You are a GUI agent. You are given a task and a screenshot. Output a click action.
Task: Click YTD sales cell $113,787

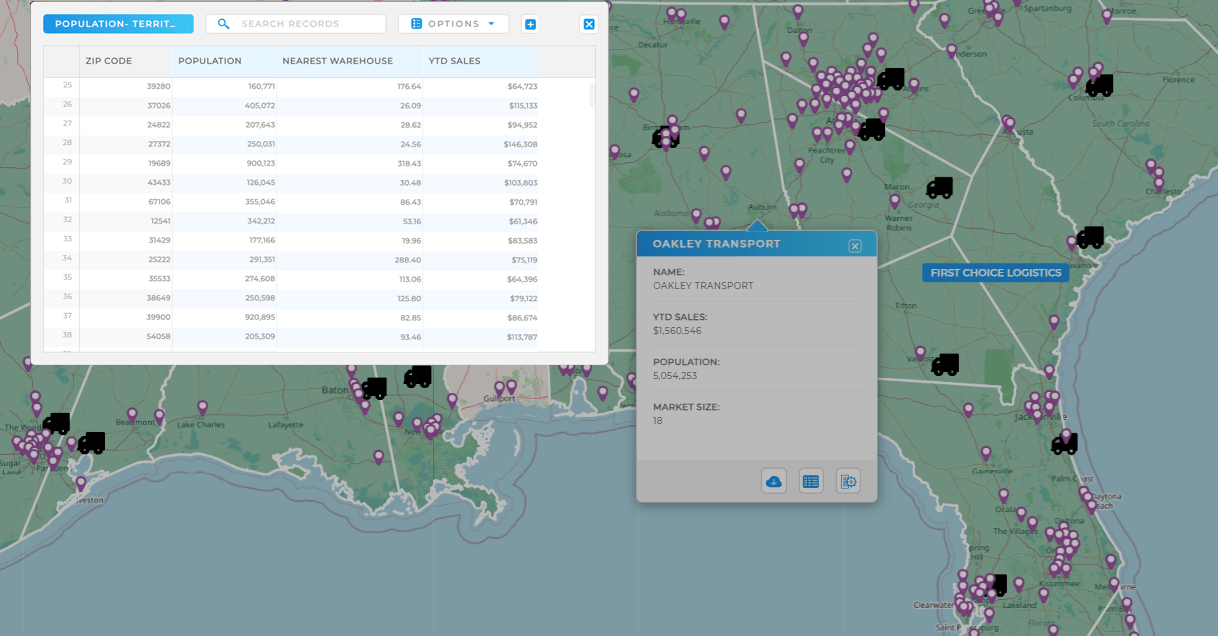pyautogui.click(x=522, y=336)
